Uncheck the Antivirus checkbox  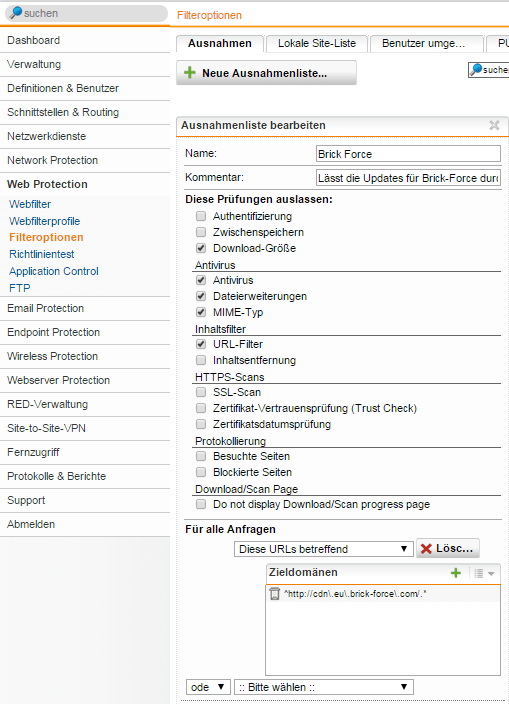point(201,280)
